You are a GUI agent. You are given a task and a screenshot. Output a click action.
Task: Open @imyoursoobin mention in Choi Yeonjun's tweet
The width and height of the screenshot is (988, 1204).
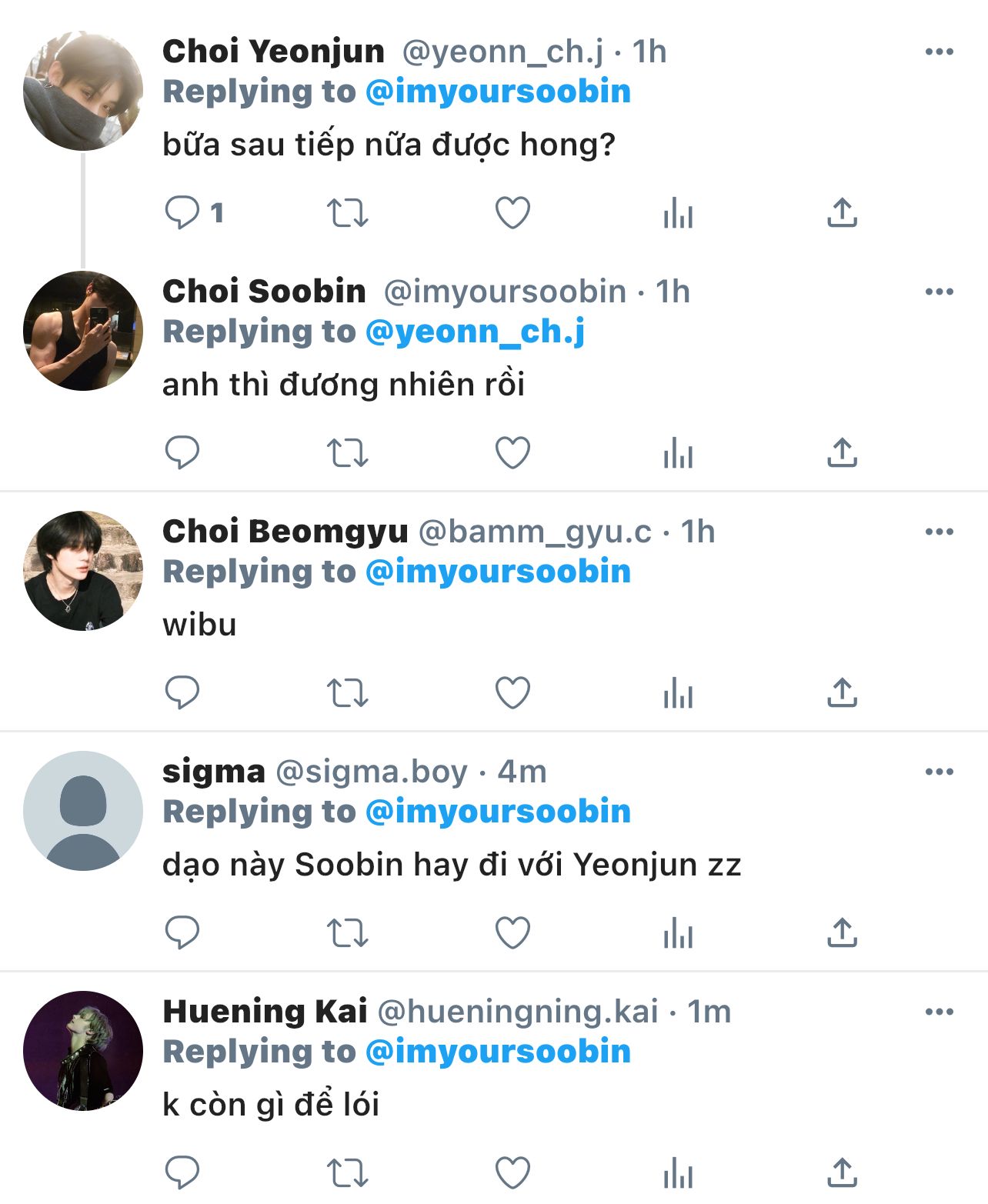pyautogui.click(x=498, y=92)
